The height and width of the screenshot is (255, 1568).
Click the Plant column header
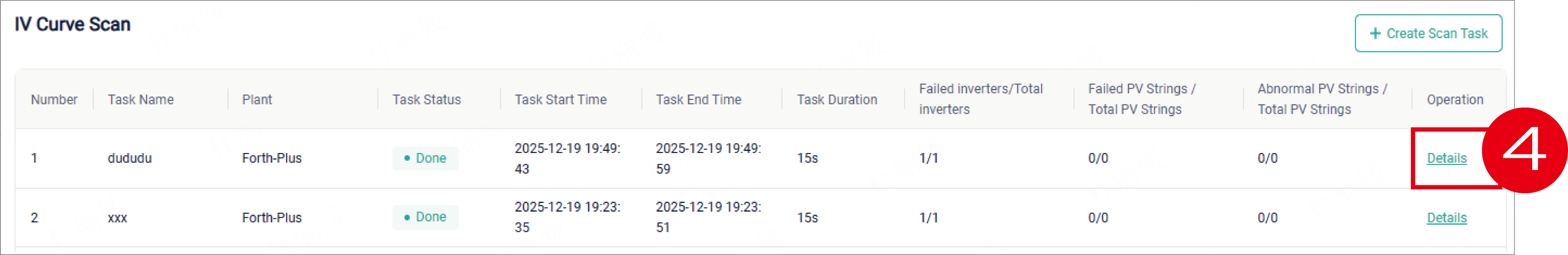257,100
